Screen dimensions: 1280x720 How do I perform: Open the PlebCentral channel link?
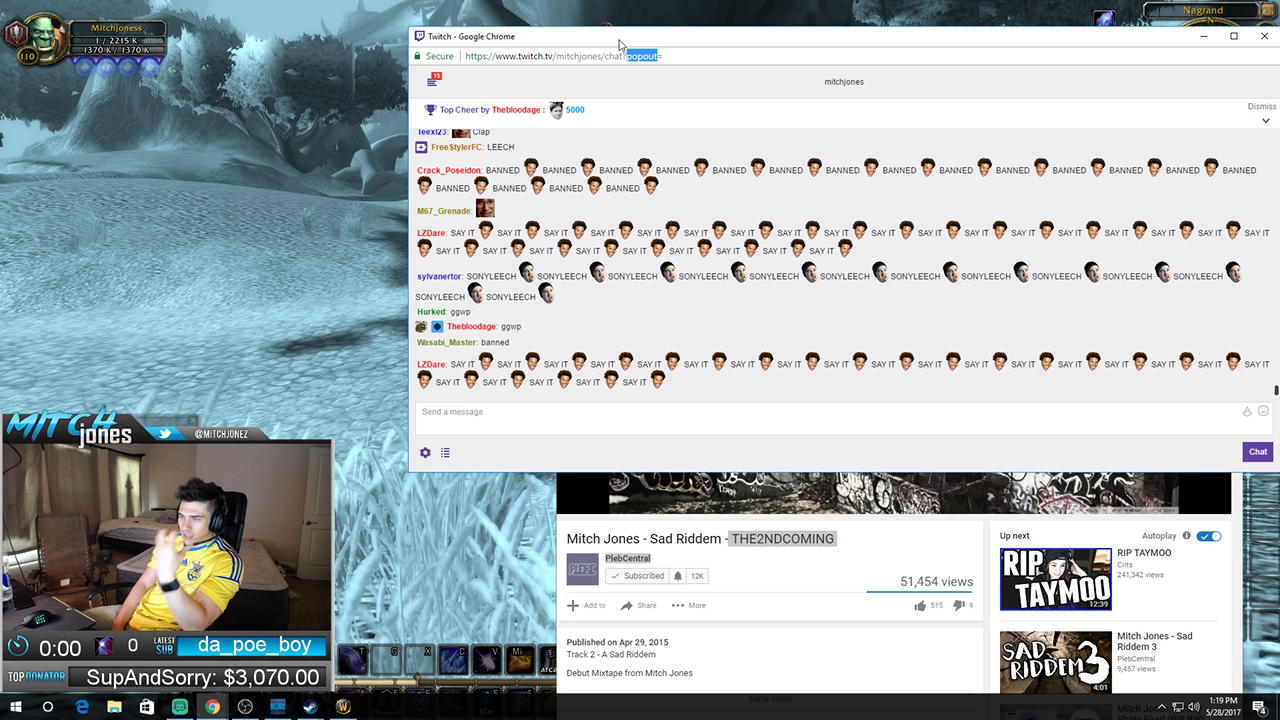[x=627, y=558]
